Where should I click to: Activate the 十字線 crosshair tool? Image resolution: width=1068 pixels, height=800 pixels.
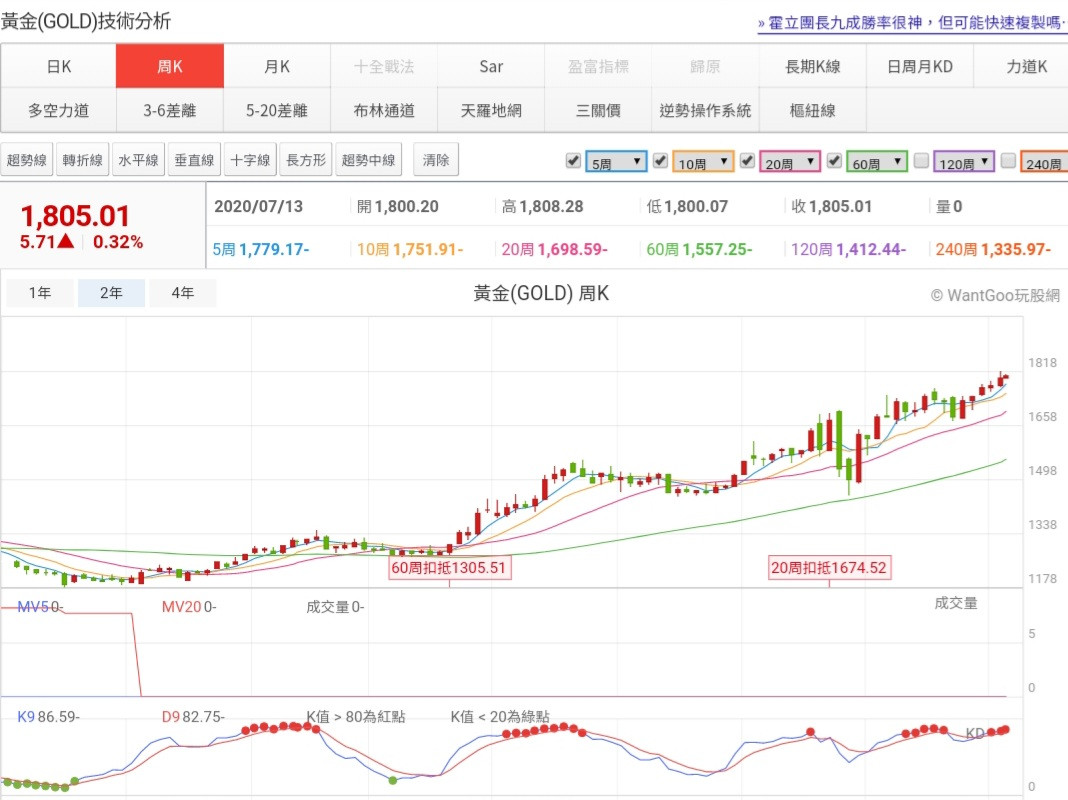pyautogui.click(x=250, y=160)
